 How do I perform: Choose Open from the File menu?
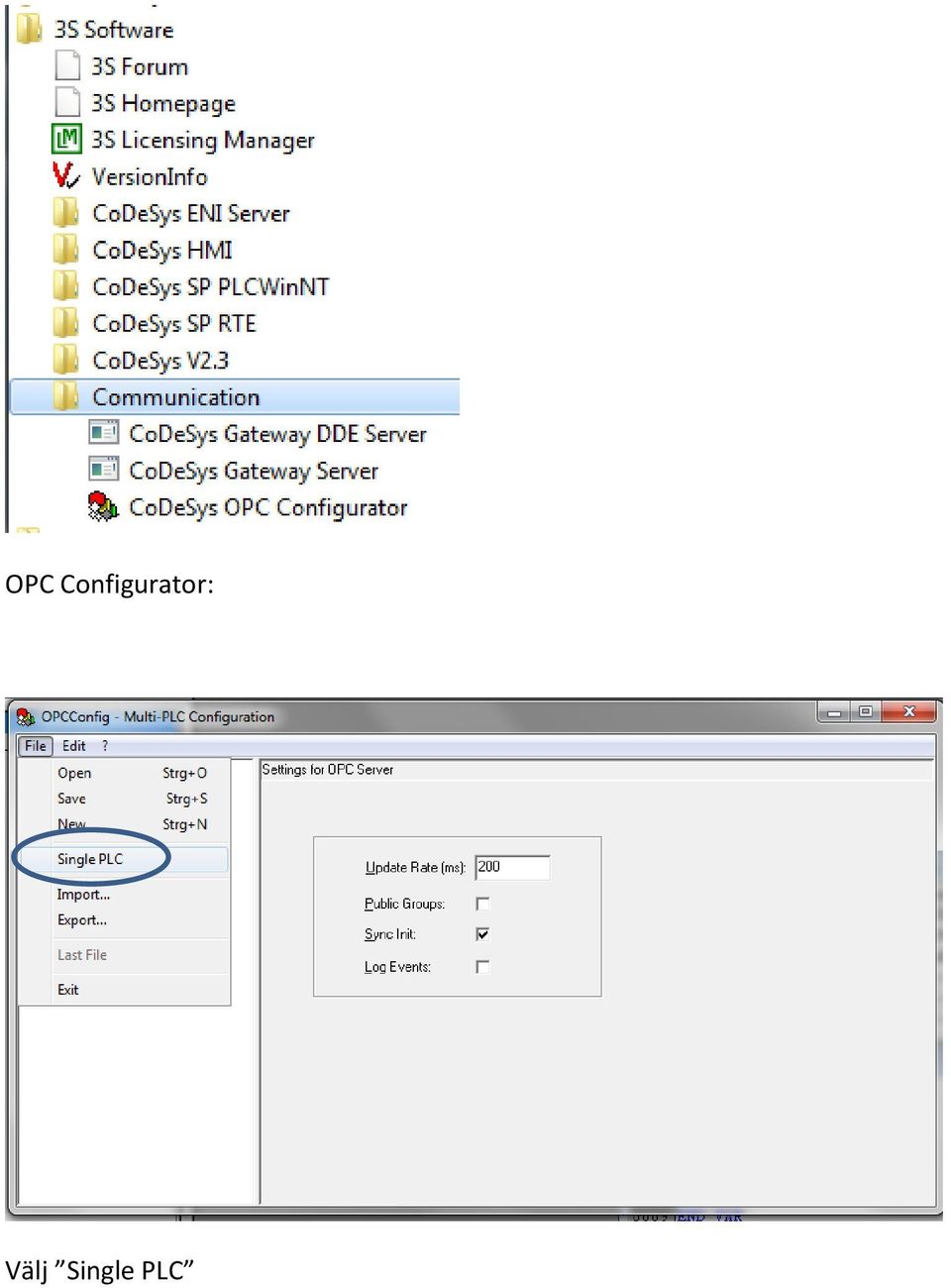pos(132,773)
